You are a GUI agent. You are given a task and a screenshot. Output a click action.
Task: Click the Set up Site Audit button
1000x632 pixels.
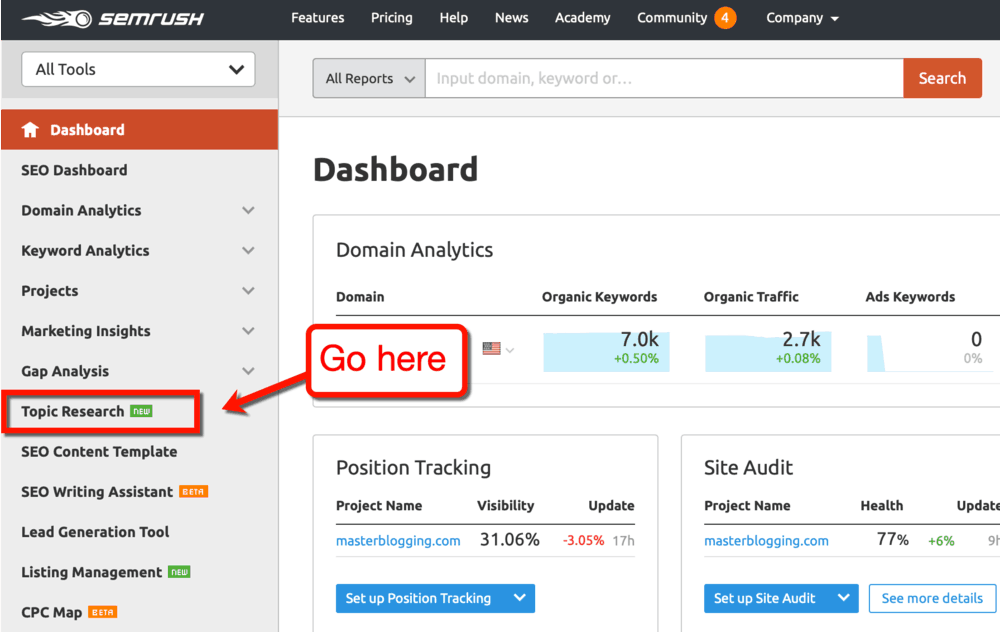(x=769, y=598)
